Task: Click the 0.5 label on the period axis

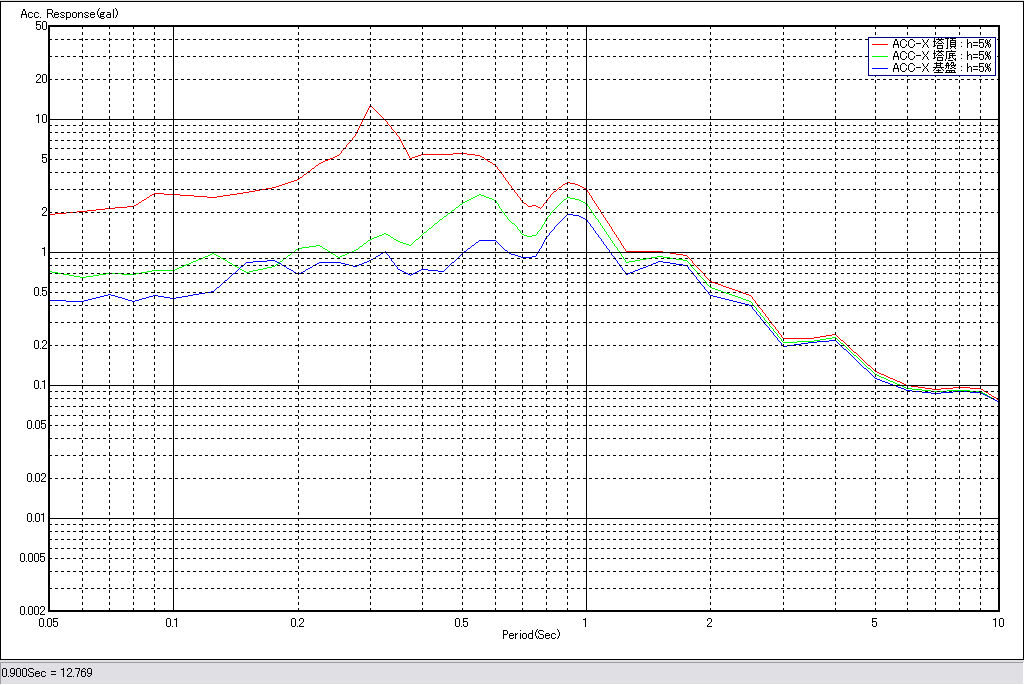Action: [461, 622]
